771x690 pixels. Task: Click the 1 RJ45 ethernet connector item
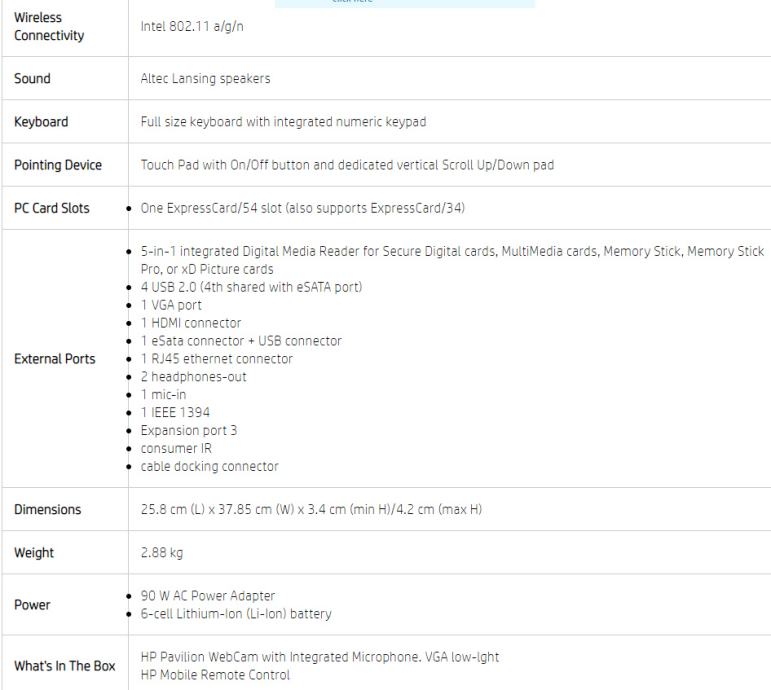[216, 359]
